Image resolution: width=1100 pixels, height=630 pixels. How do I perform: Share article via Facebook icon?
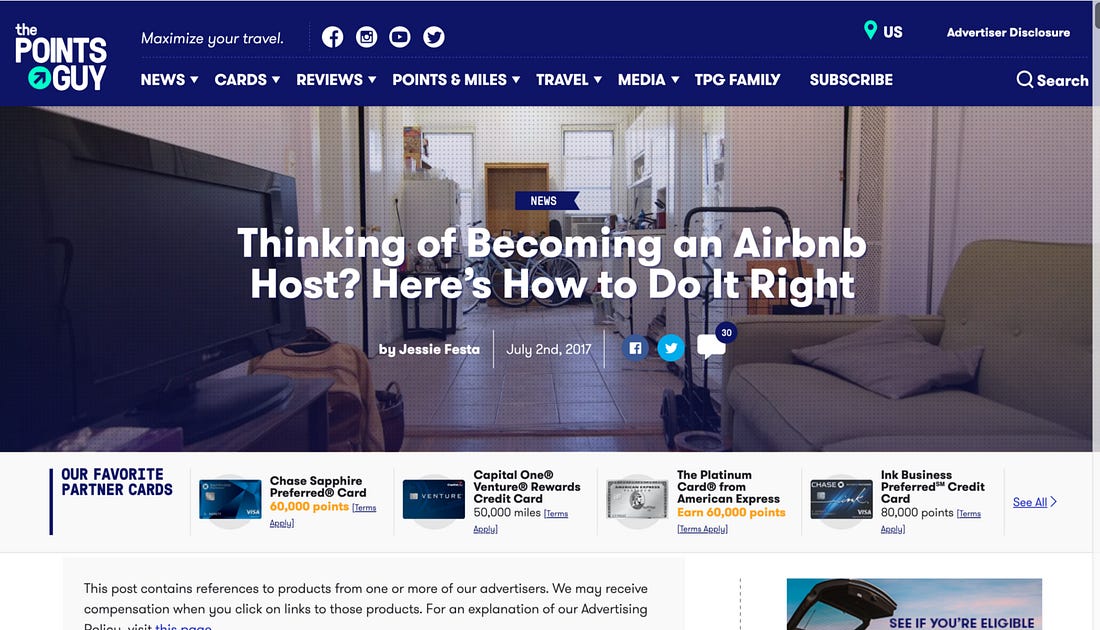(636, 348)
